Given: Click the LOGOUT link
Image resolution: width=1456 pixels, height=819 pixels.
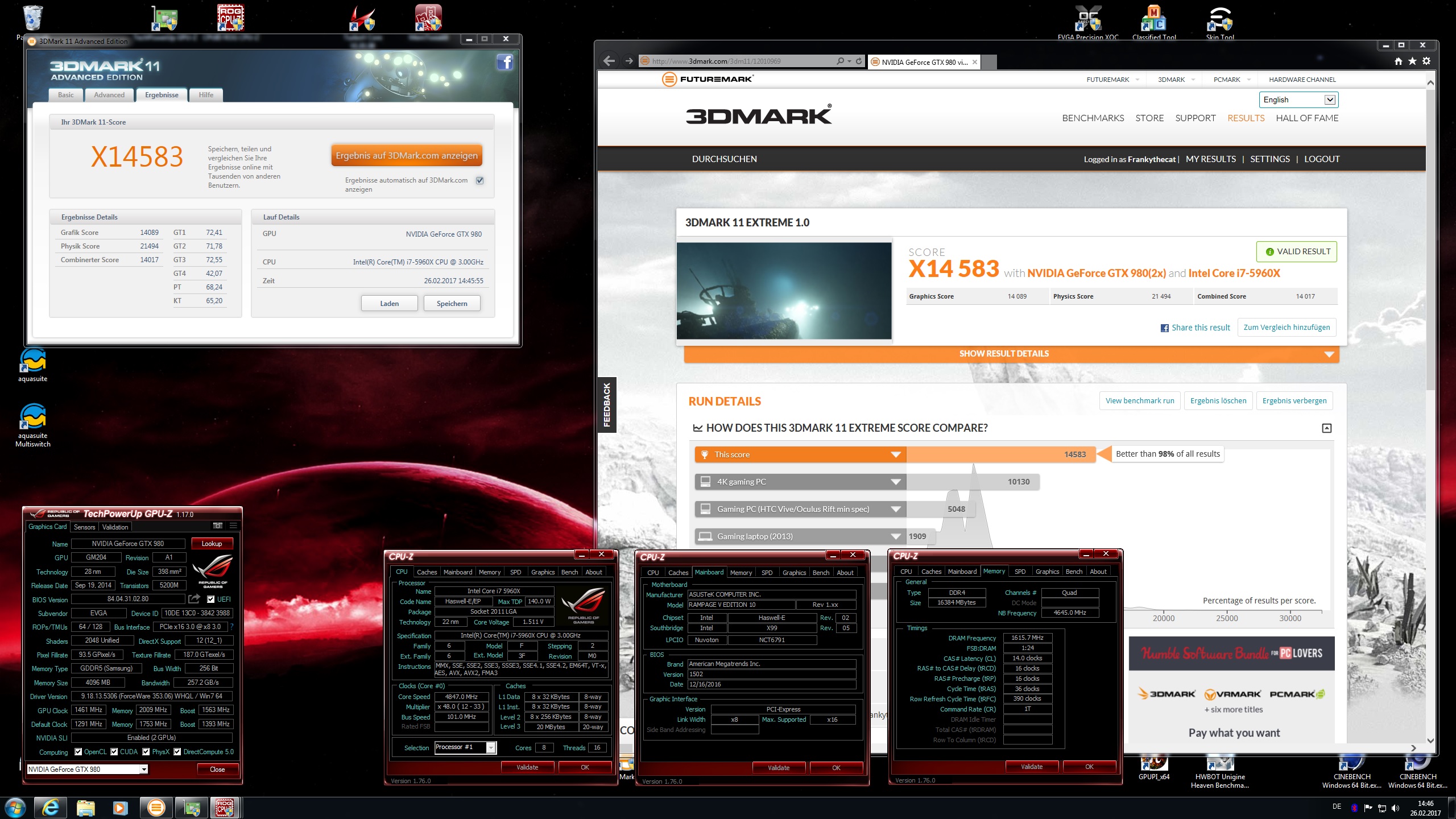Looking at the screenshot, I should pyautogui.click(x=1322, y=159).
